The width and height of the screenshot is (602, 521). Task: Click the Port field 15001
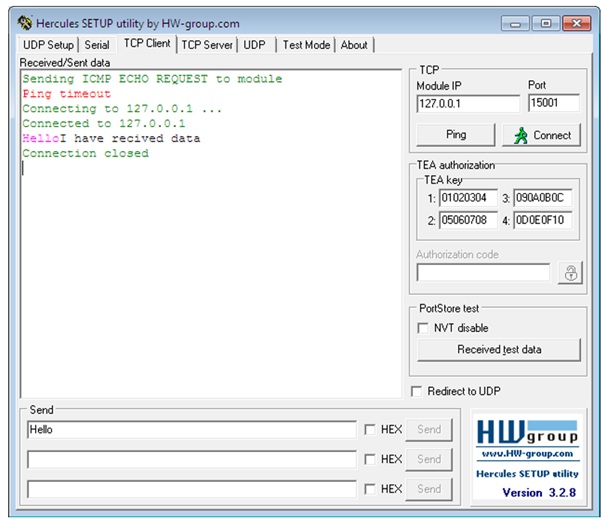(x=554, y=103)
